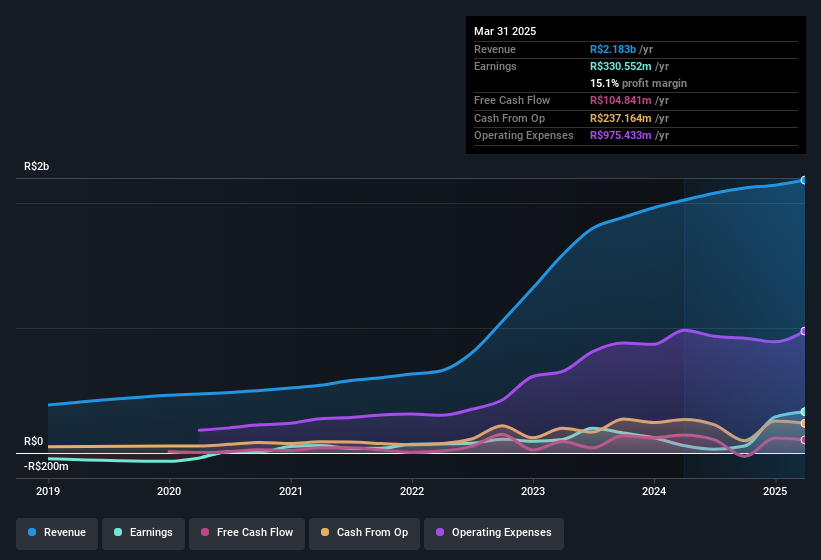The image size is (821, 560).
Task: Click the Revenue label in tooltip
Action: 495,49
